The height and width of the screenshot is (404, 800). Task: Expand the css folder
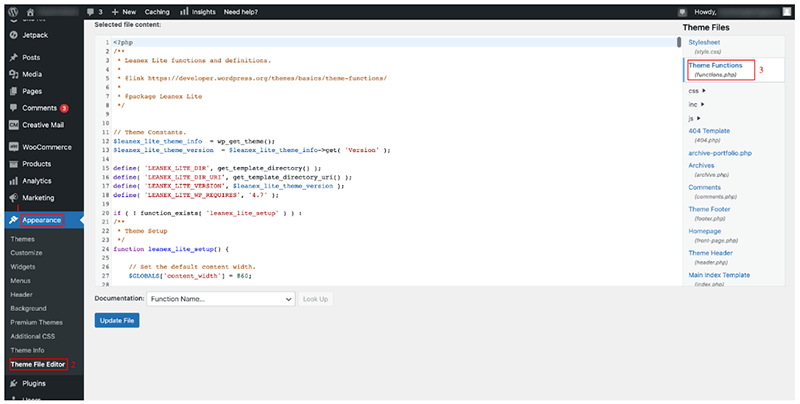(x=696, y=91)
